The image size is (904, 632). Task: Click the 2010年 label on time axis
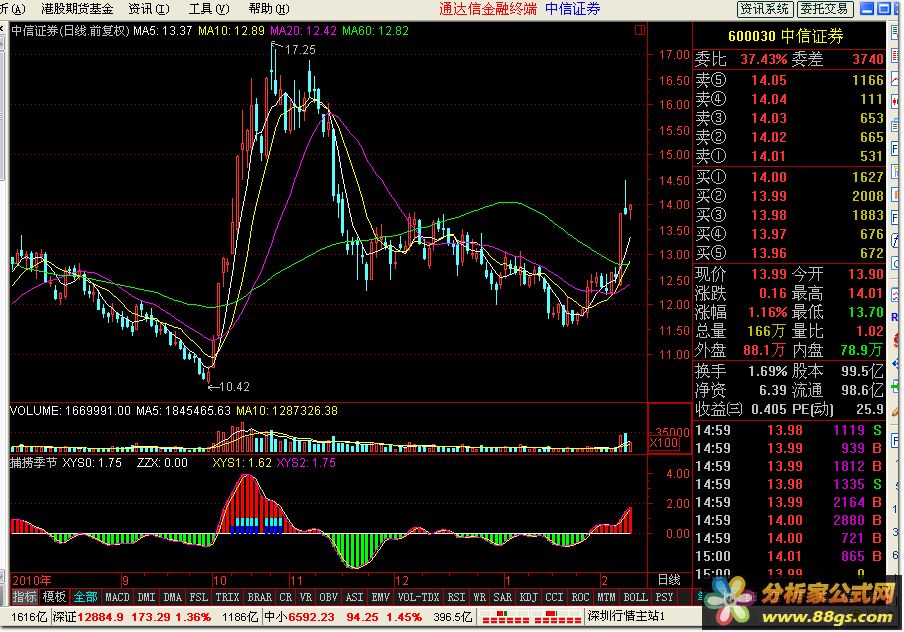point(32,581)
